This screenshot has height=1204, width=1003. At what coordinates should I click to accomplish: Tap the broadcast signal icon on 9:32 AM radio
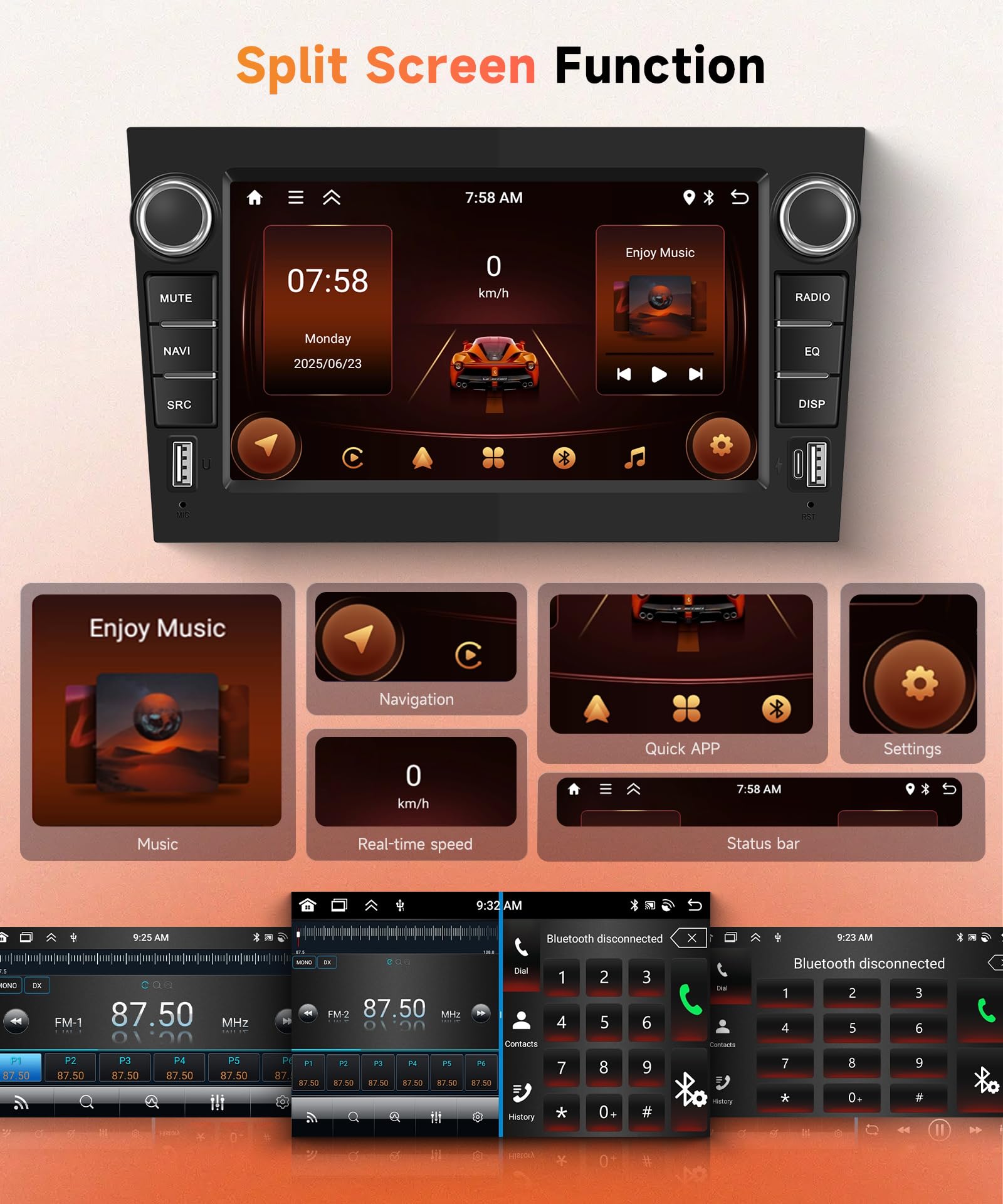pos(312,1117)
